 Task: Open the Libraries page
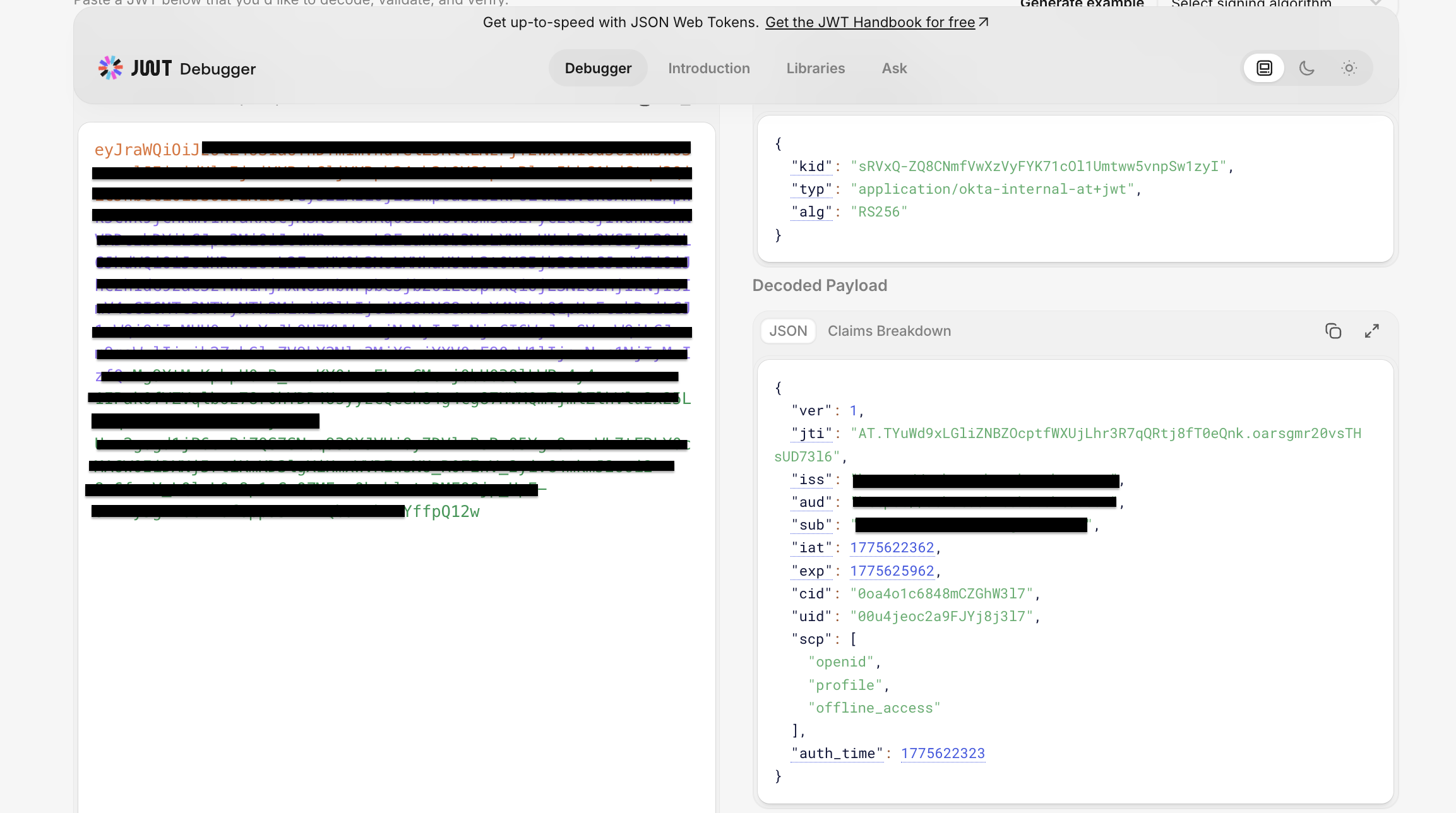815,68
